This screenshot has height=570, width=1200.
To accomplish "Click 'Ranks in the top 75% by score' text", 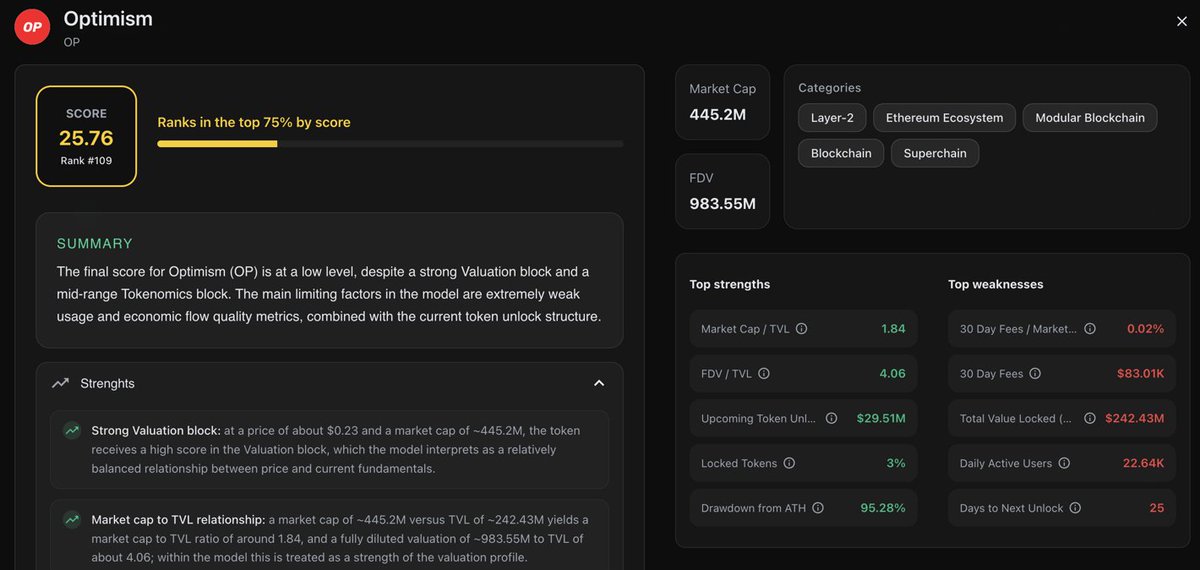I will coord(254,122).
